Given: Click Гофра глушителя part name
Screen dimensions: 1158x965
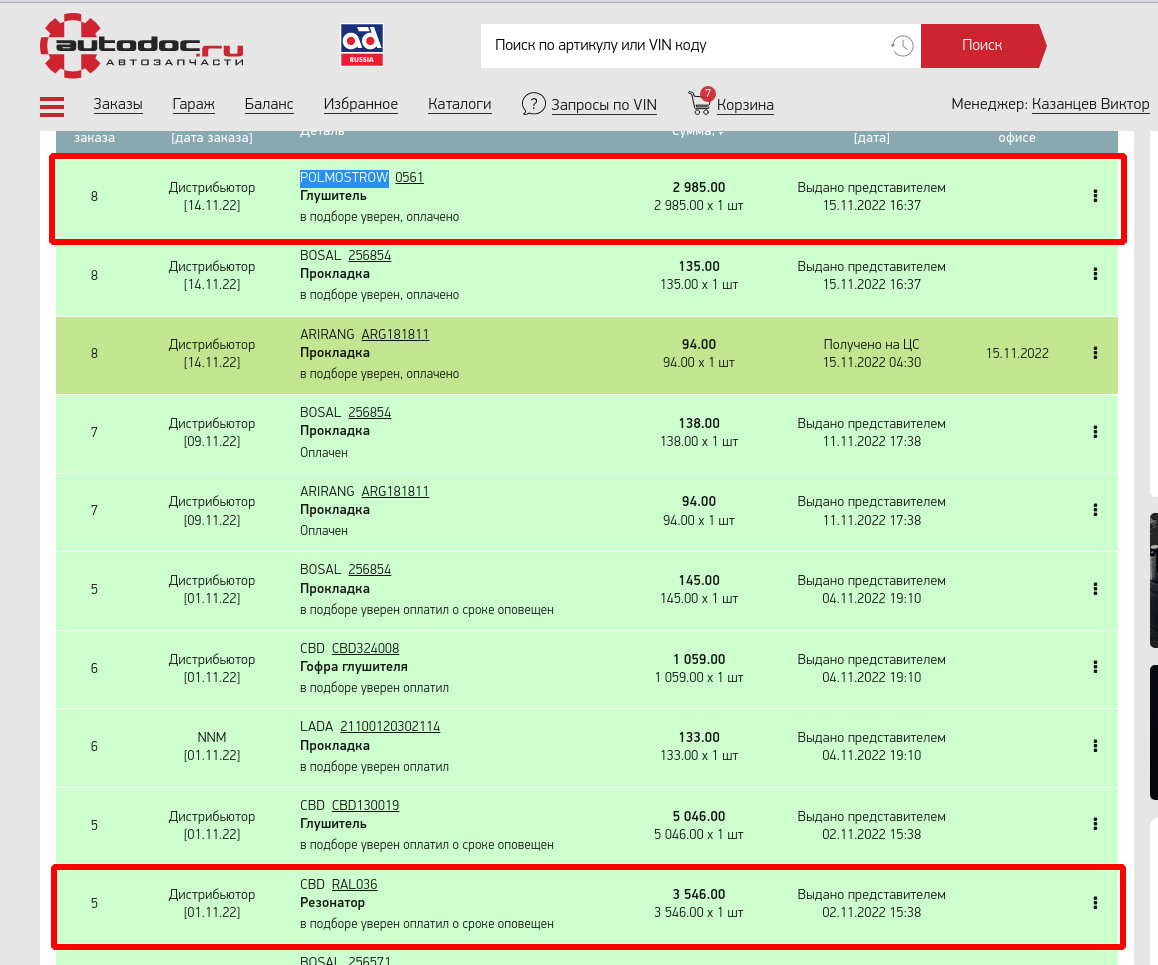Looking at the screenshot, I should coord(354,667).
